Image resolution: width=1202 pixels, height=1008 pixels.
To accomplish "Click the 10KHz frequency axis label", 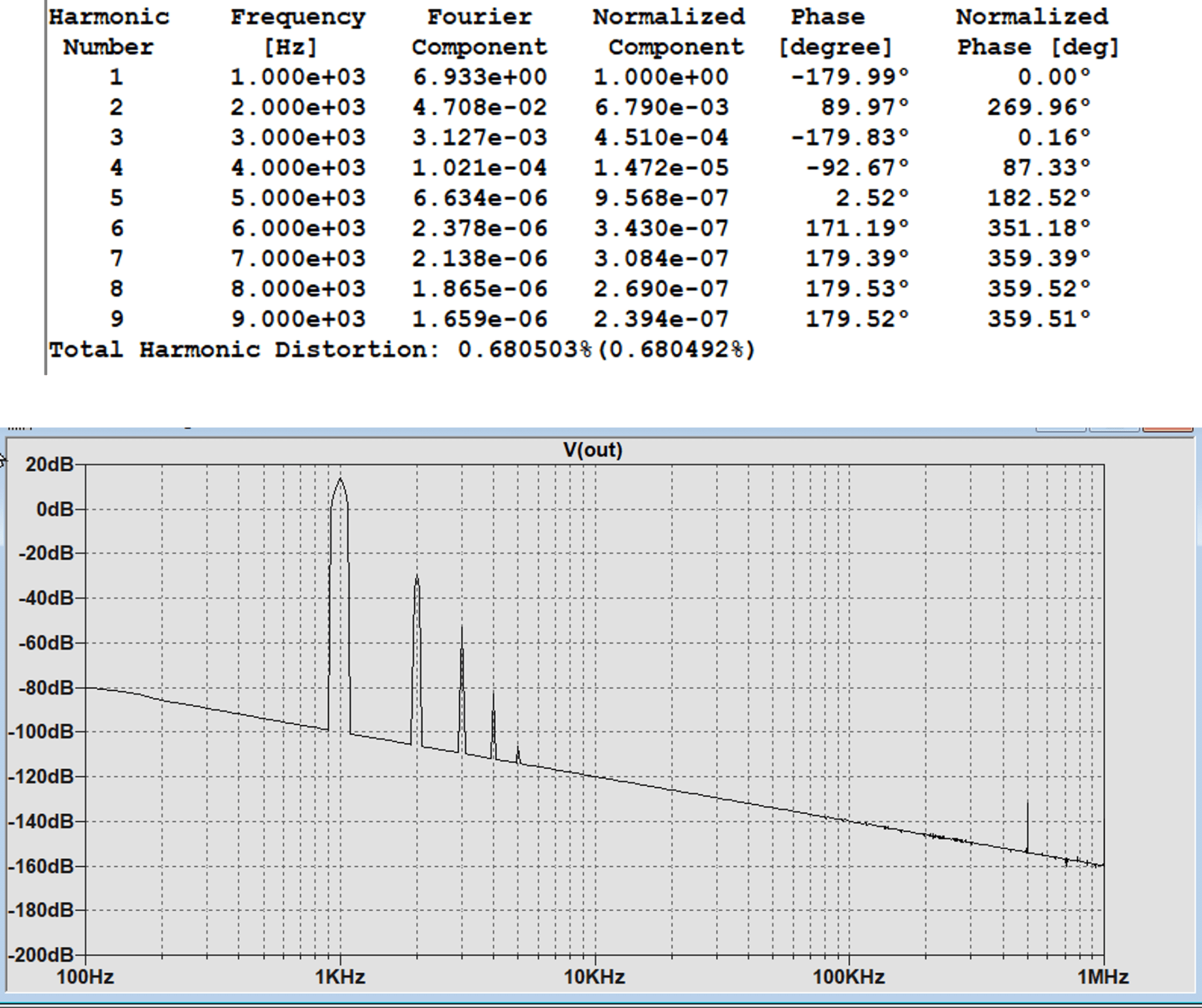I will [595, 977].
